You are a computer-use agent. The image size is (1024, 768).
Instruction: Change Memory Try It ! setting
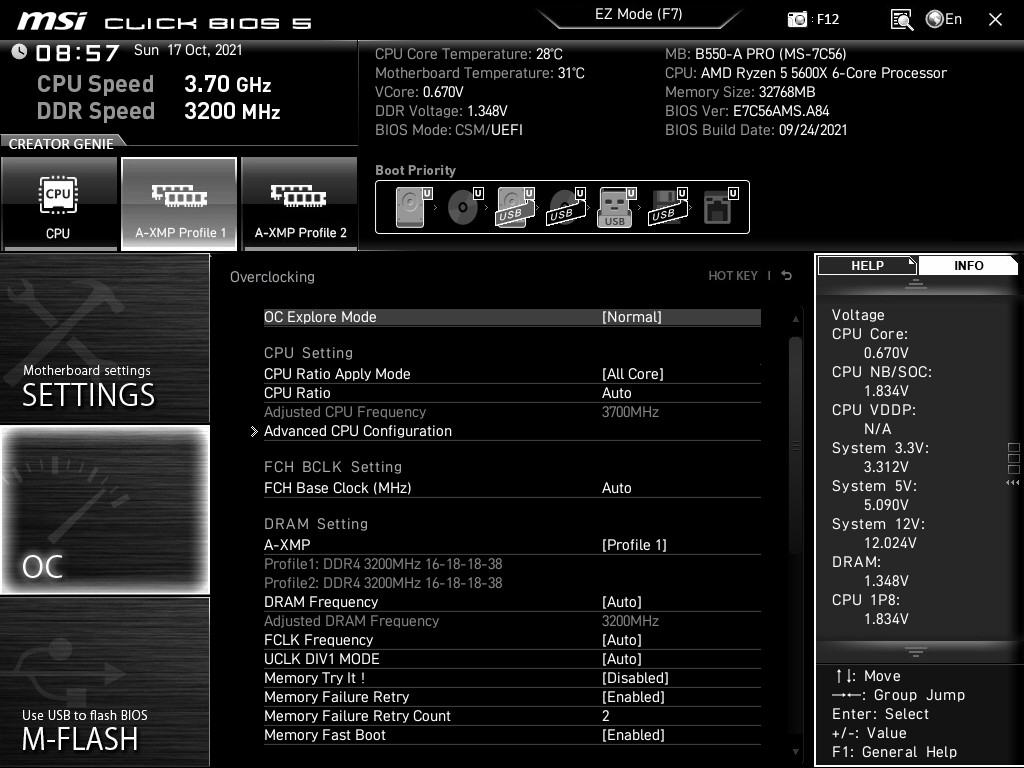512,678
